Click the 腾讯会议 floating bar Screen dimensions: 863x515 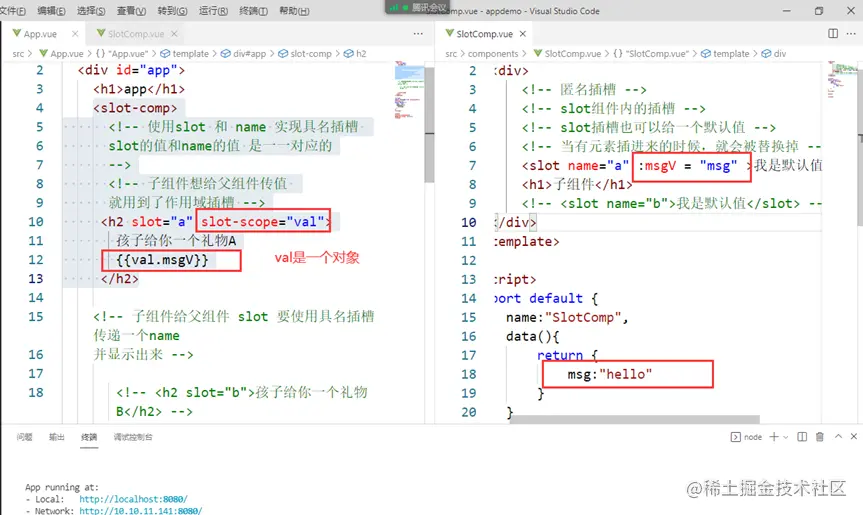418,7
